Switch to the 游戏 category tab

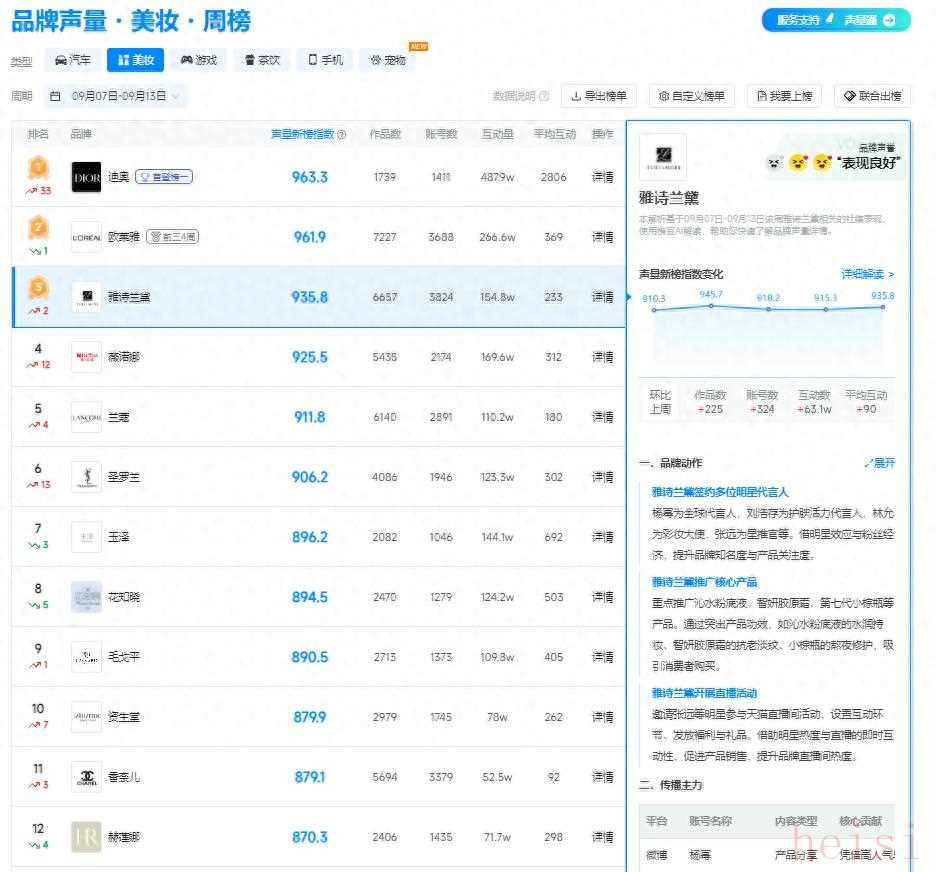[x=199, y=60]
